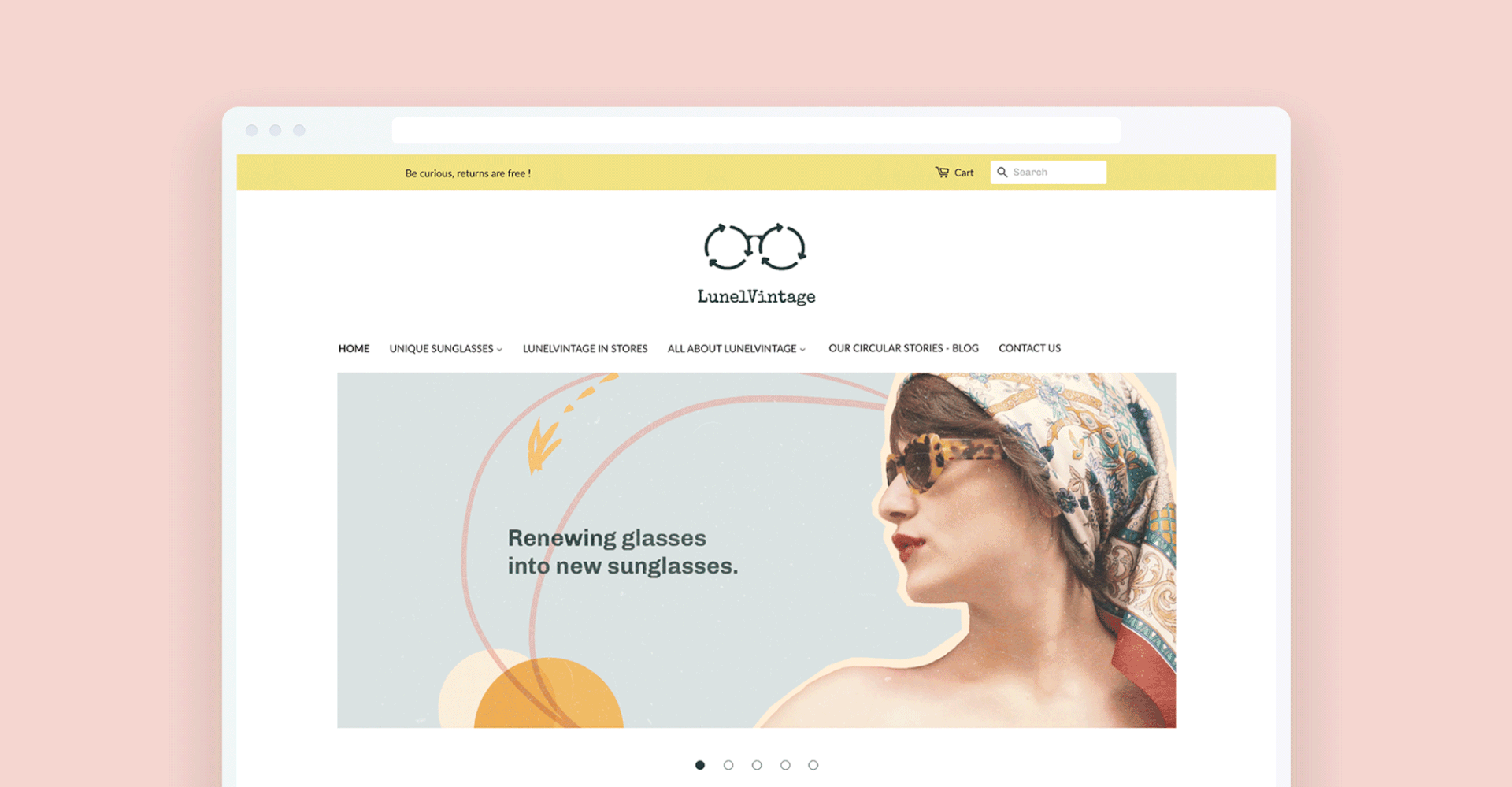Click the third gray browser window dot
The width and height of the screenshot is (1512, 787).
pyautogui.click(x=299, y=130)
